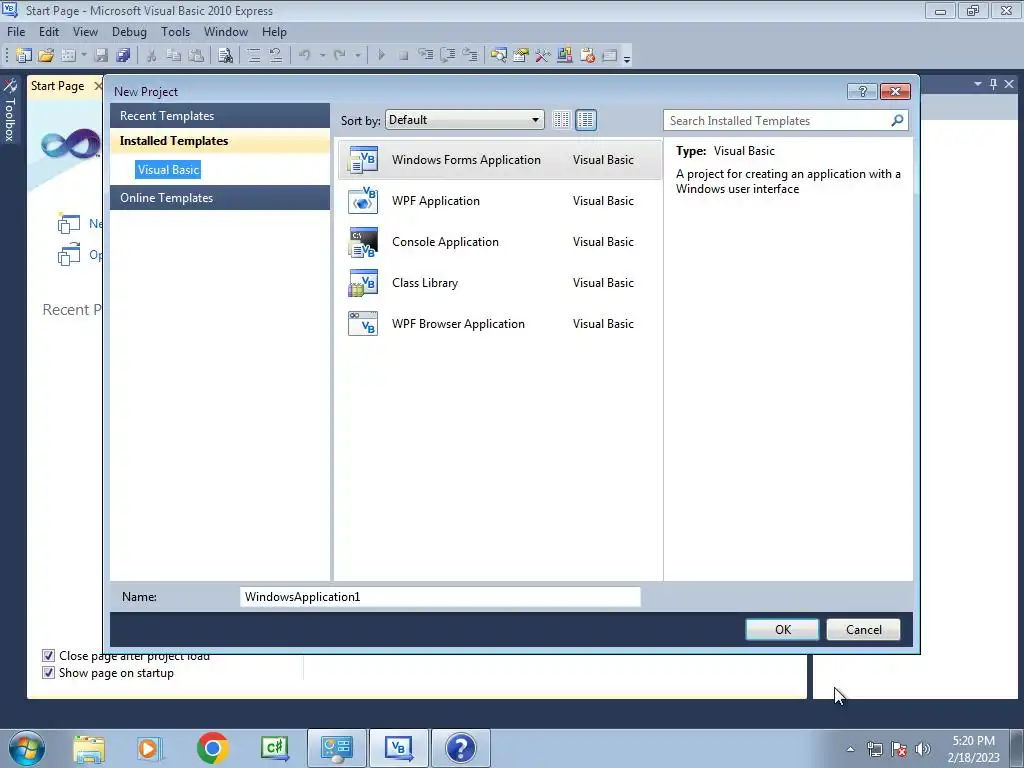Image resolution: width=1024 pixels, height=768 pixels.
Task: Click the Redo arrow toolbar icon
Action: tap(340, 56)
